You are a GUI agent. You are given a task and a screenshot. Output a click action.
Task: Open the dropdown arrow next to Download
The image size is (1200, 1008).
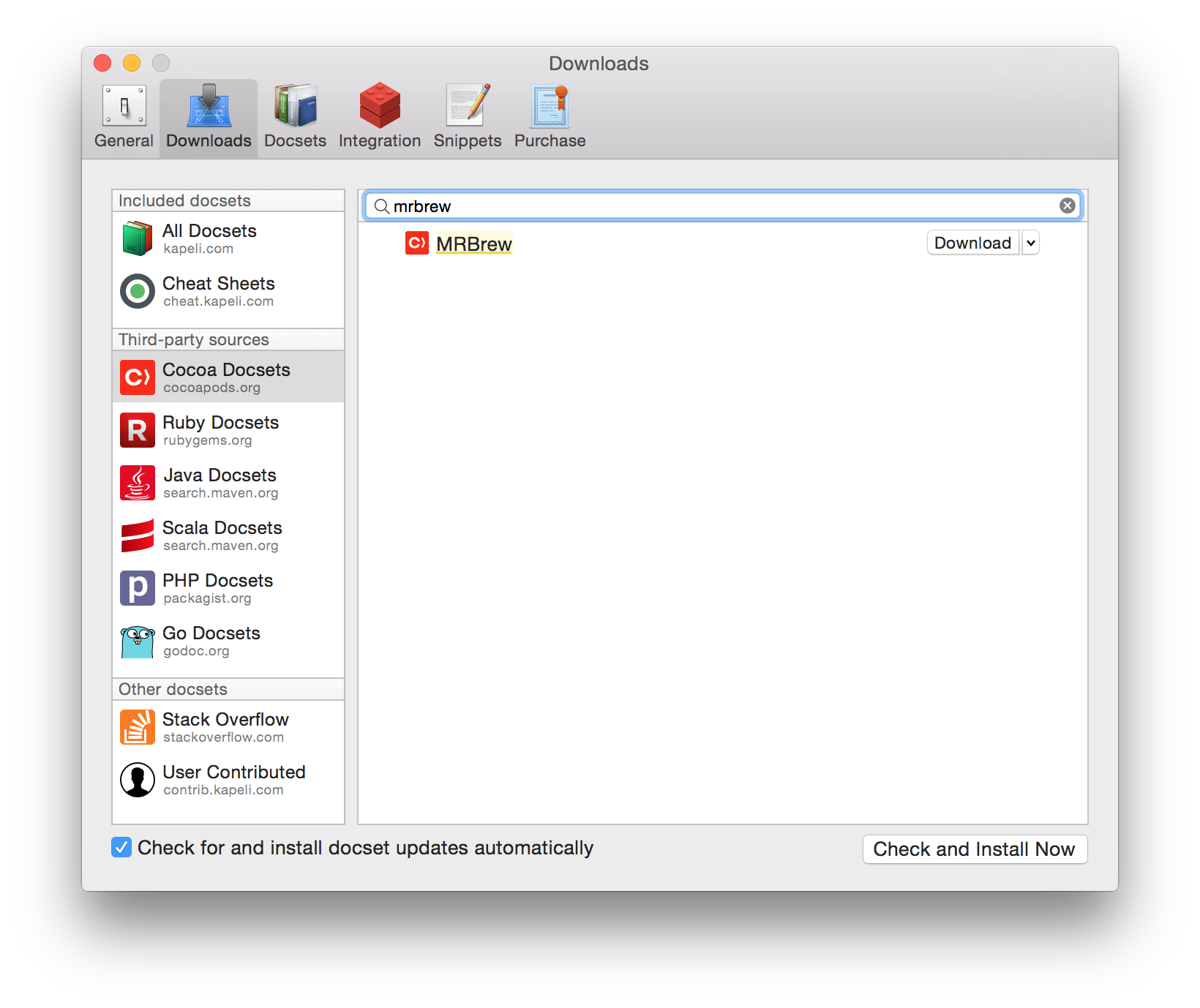coord(1030,243)
